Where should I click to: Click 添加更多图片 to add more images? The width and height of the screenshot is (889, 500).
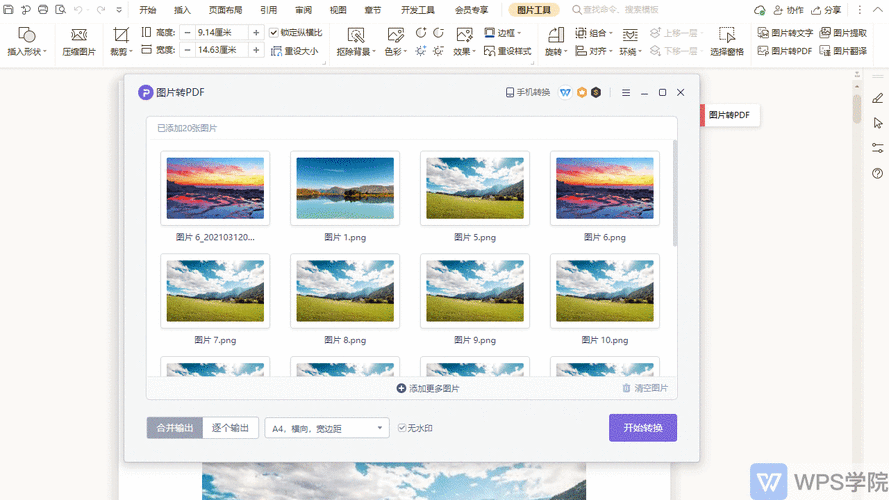click(x=428, y=388)
